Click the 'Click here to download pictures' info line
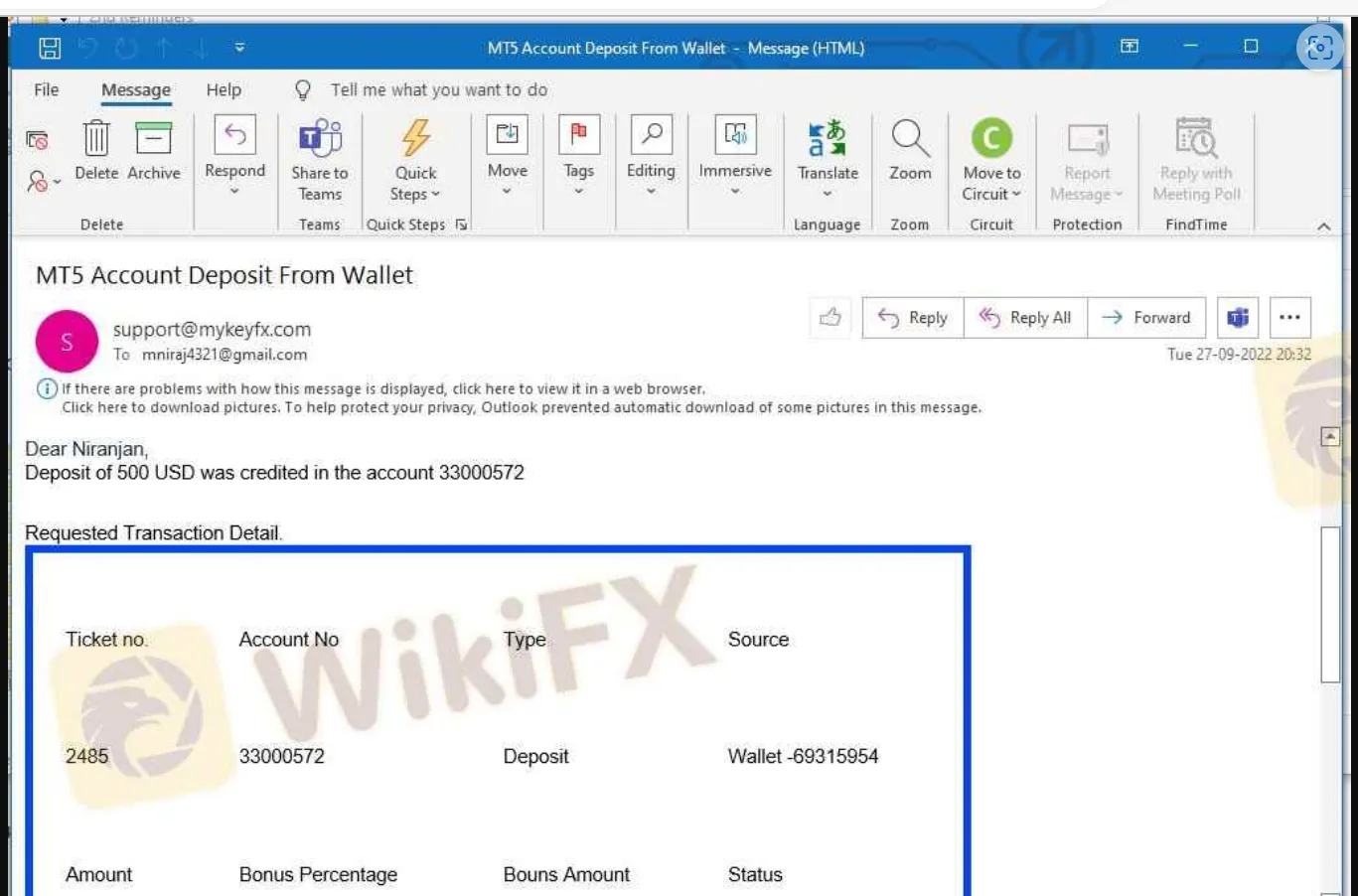1358x896 pixels. (522, 407)
